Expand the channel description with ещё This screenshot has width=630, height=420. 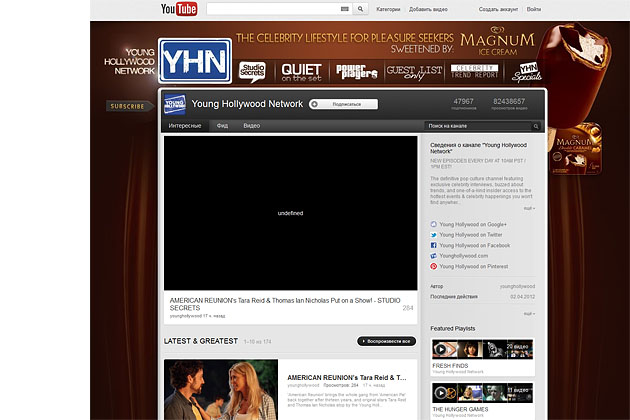(x=529, y=208)
